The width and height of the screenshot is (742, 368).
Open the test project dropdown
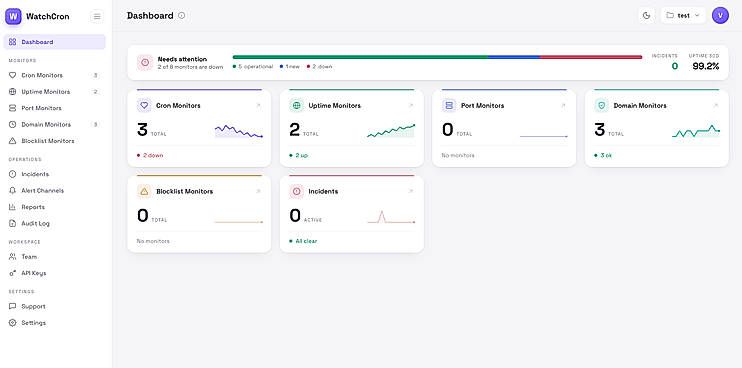(x=683, y=16)
